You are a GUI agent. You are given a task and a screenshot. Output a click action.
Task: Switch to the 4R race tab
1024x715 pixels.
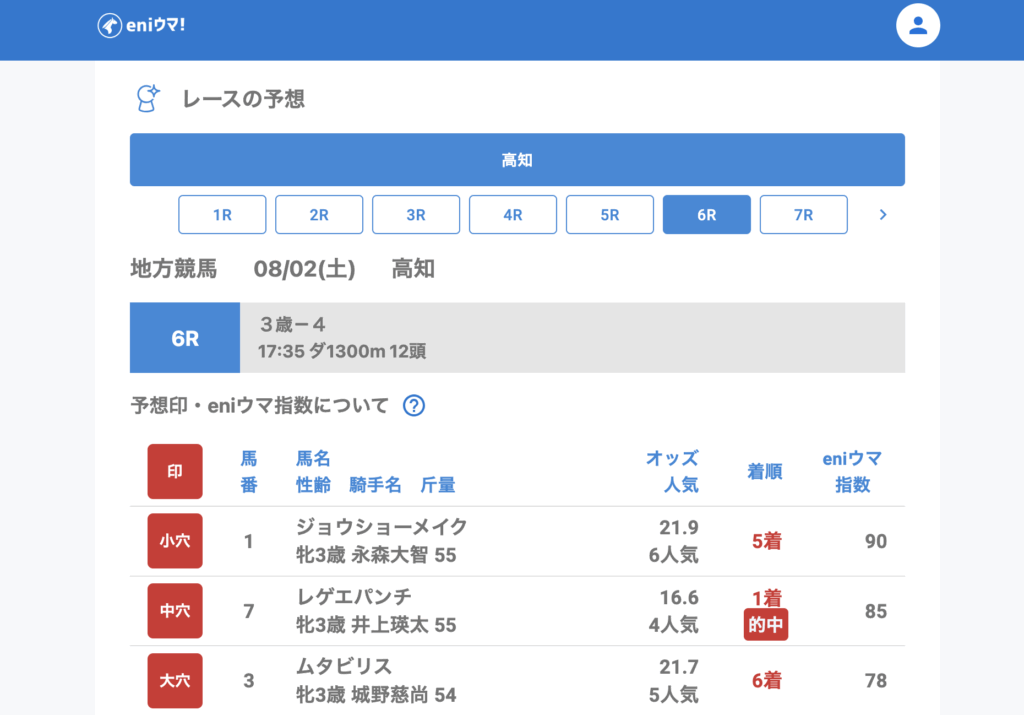point(513,214)
